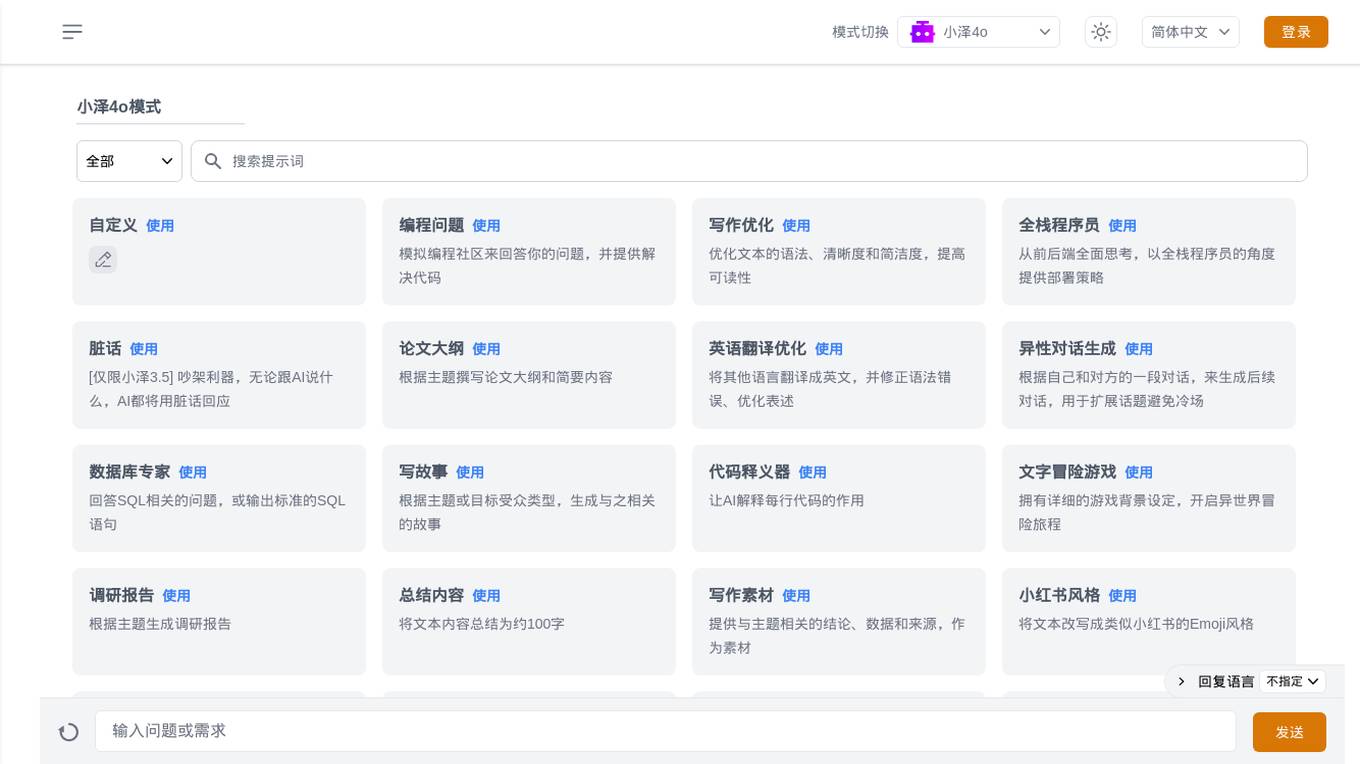The width and height of the screenshot is (1360, 764).
Task: Open the 不指定 reply language dropdown
Action: point(1293,681)
